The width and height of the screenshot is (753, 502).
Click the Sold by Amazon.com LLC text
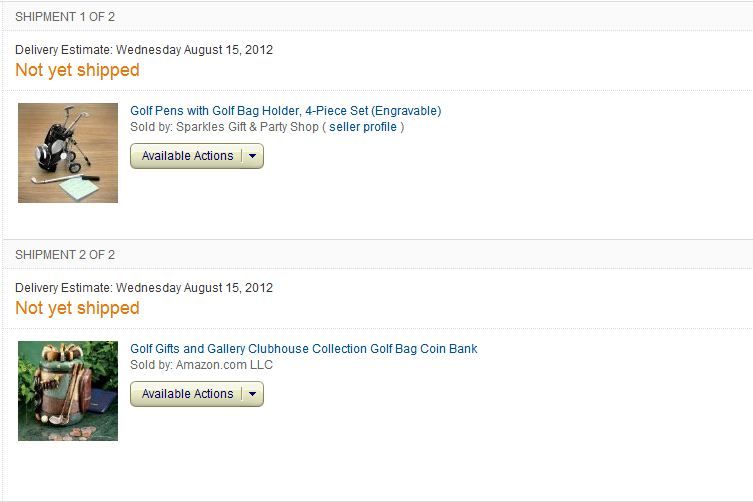(x=201, y=365)
